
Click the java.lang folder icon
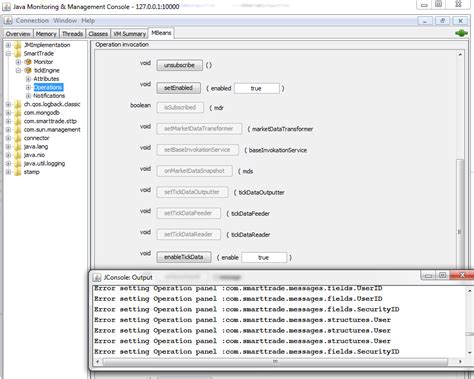point(18,147)
